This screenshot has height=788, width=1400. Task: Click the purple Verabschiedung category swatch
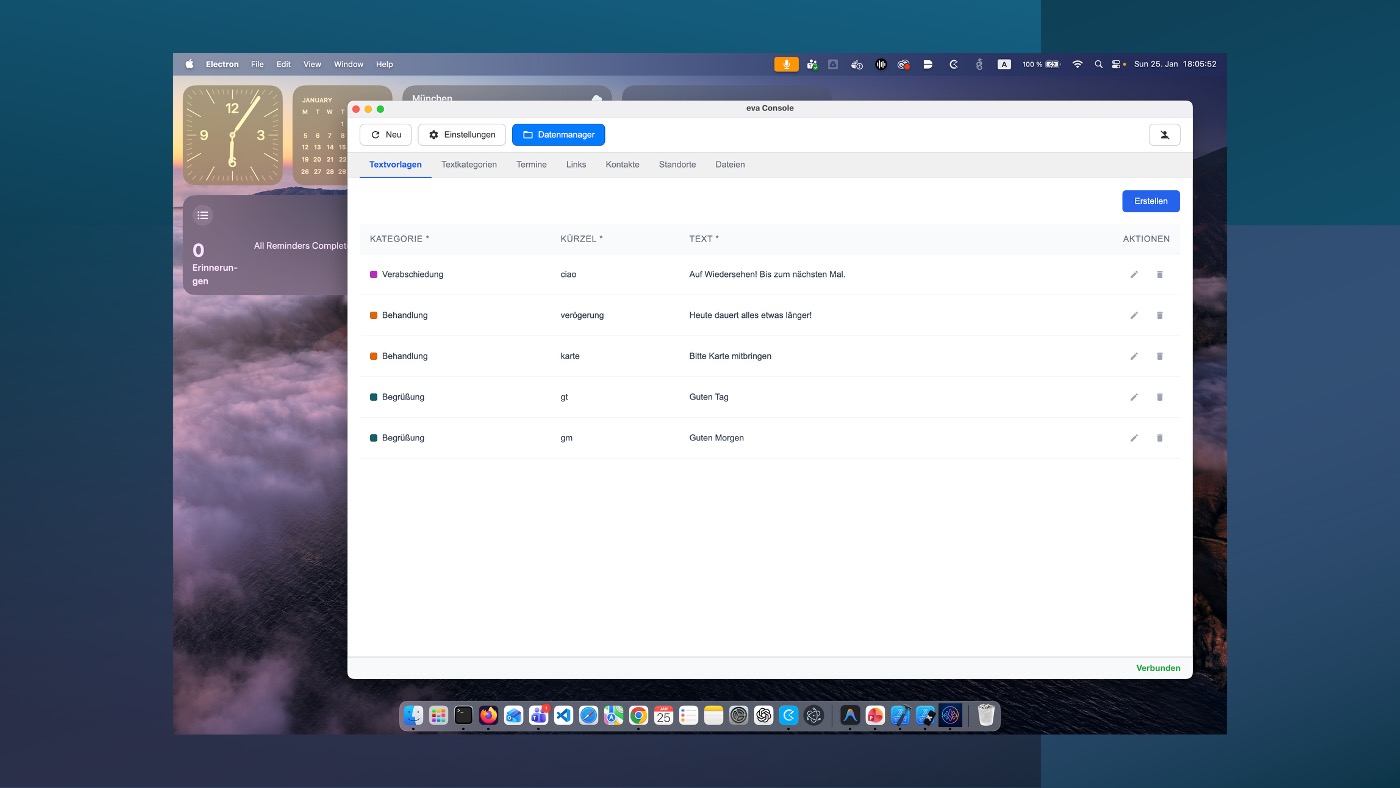click(374, 274)
